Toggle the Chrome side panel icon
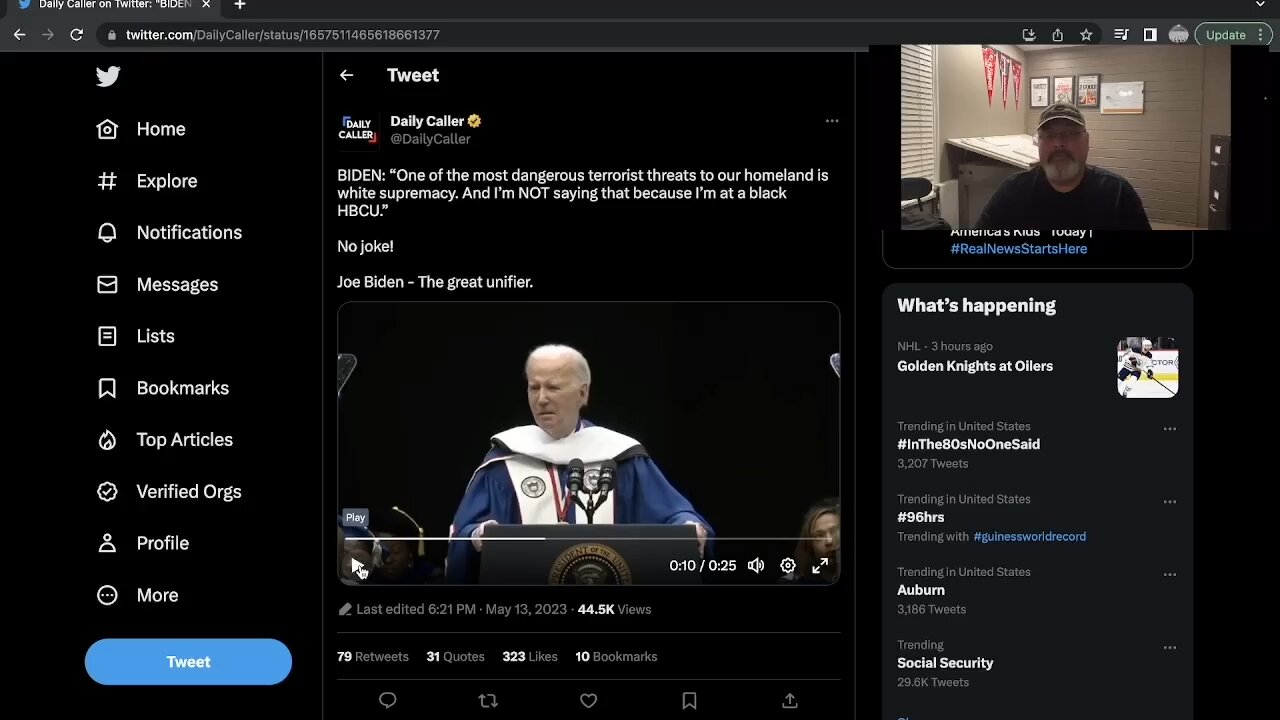Image resolution: width=1280 pixels, height=720 pixels. point(1150,35)
